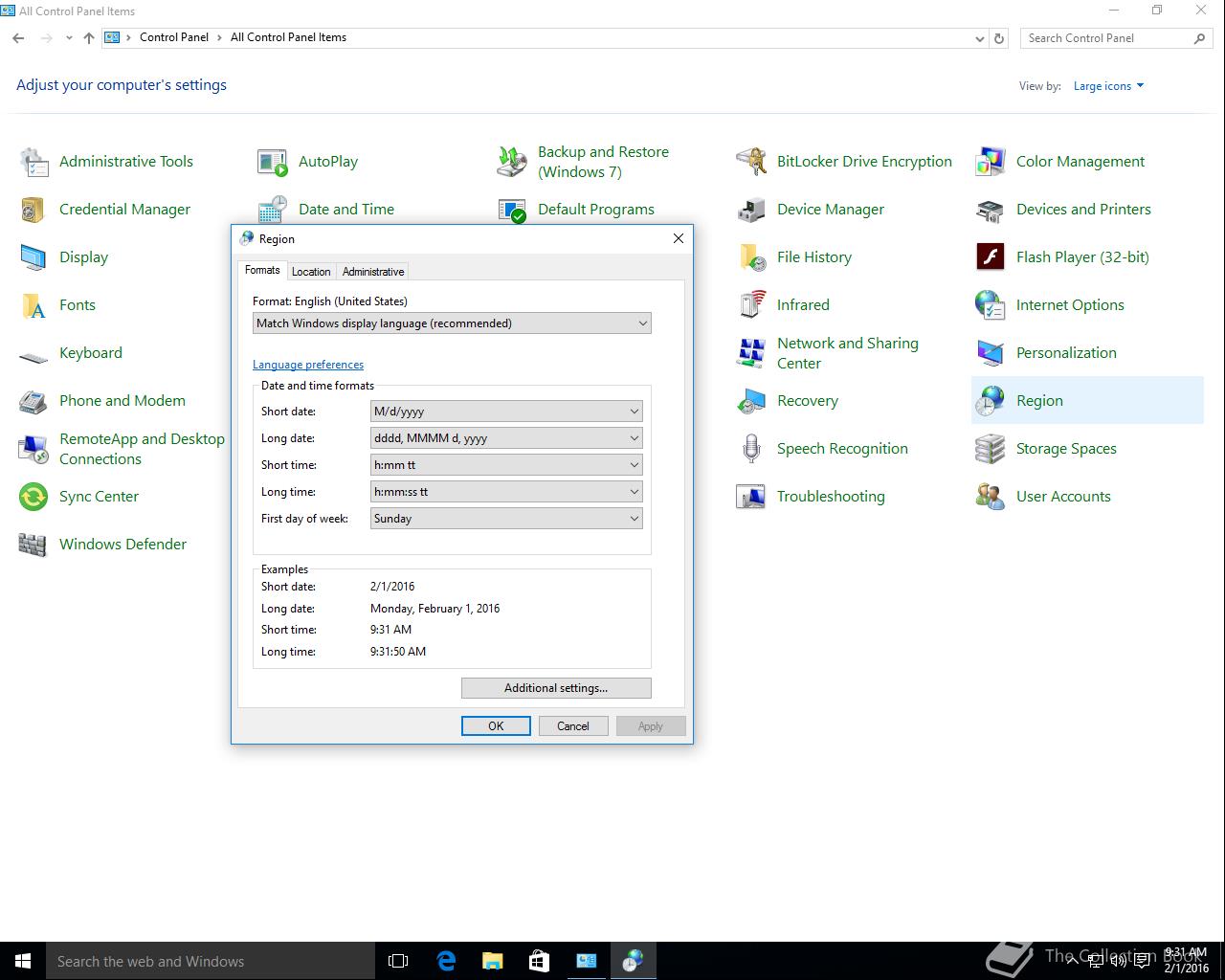
Task: Expand the address bar history dropdown
Action: 979,38
